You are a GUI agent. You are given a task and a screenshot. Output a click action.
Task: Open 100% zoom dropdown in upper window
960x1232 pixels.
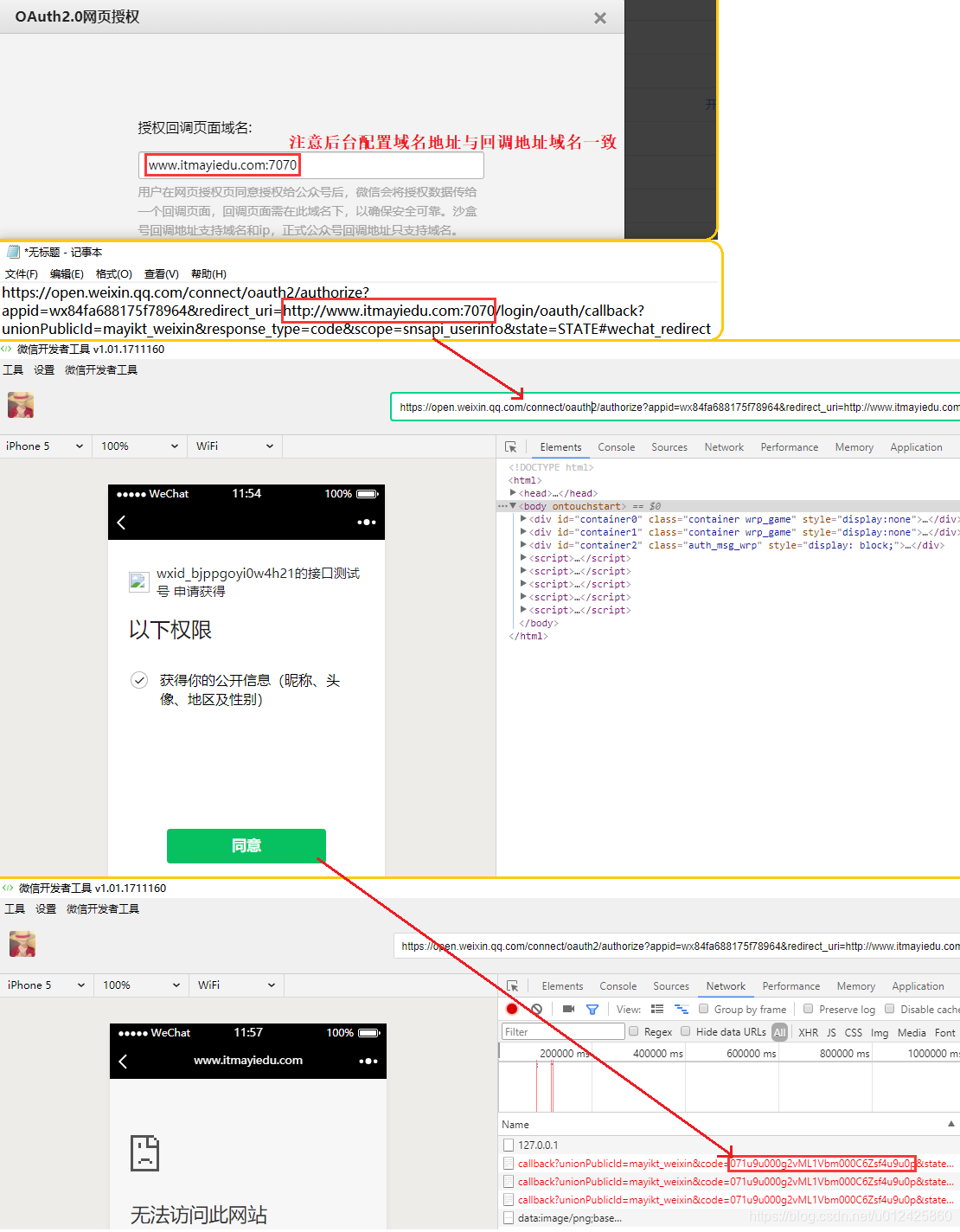(139, 446)
